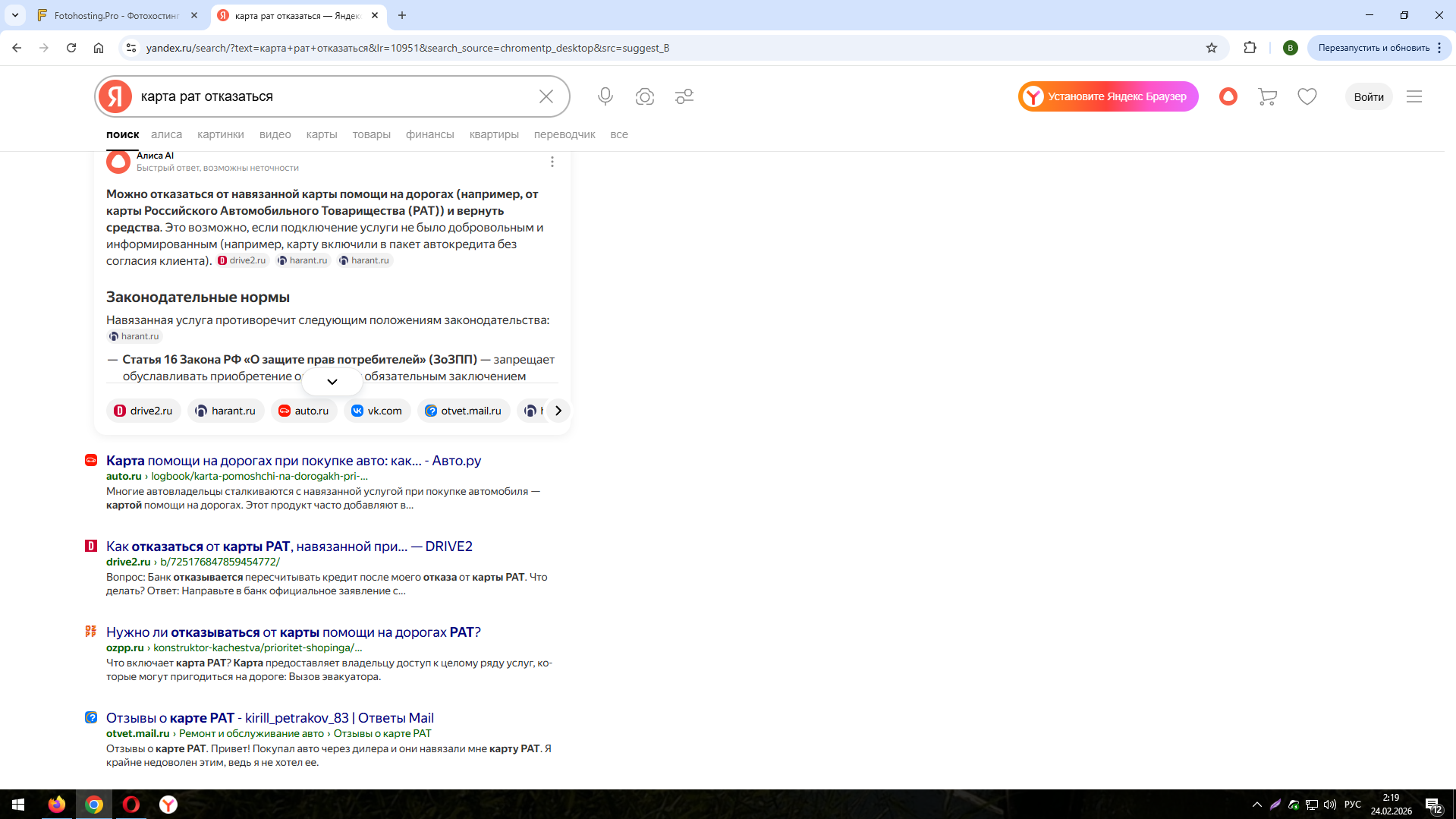Switch to Переводчик search tab
The image size is (1456, 819).
point(564,134)
